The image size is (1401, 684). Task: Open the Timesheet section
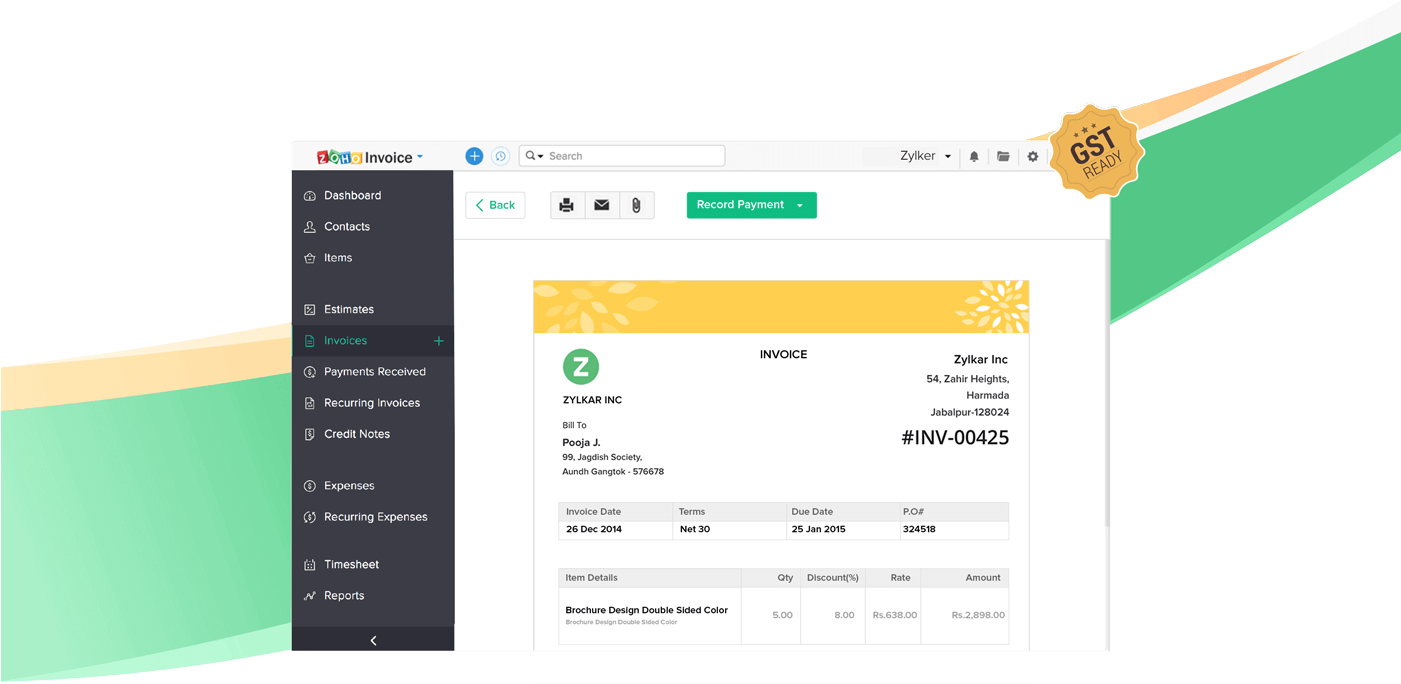click(352, 564)
